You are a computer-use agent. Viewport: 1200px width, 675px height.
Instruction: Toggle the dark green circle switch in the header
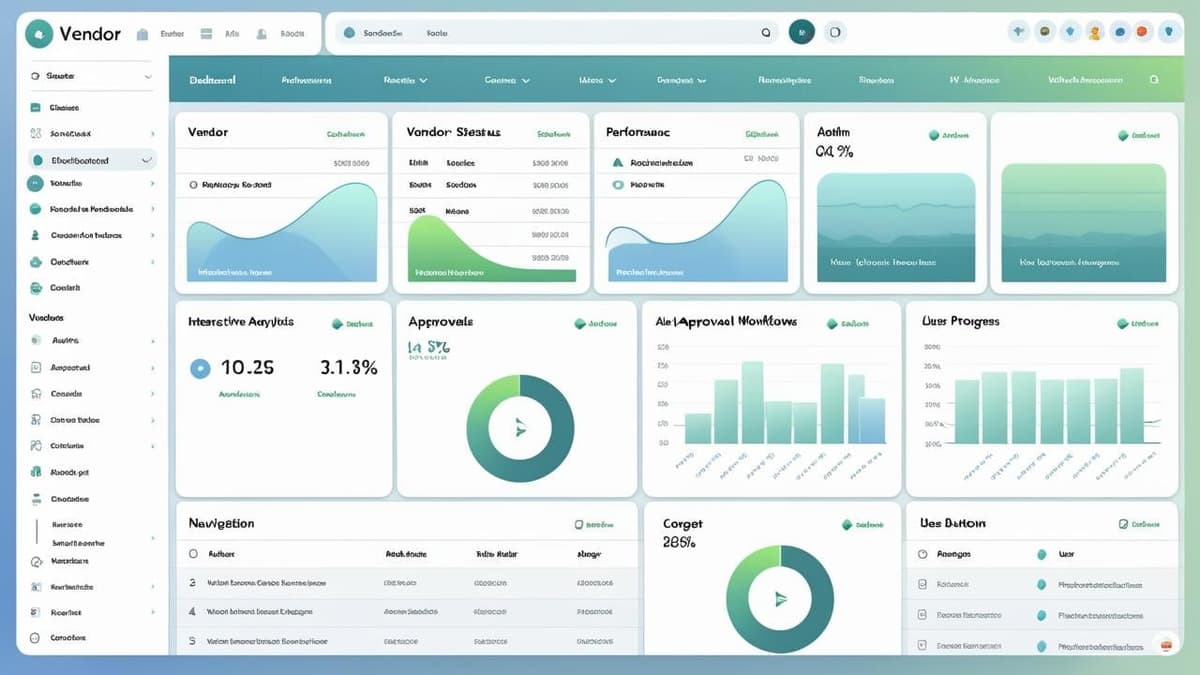(x=802, y=32)
